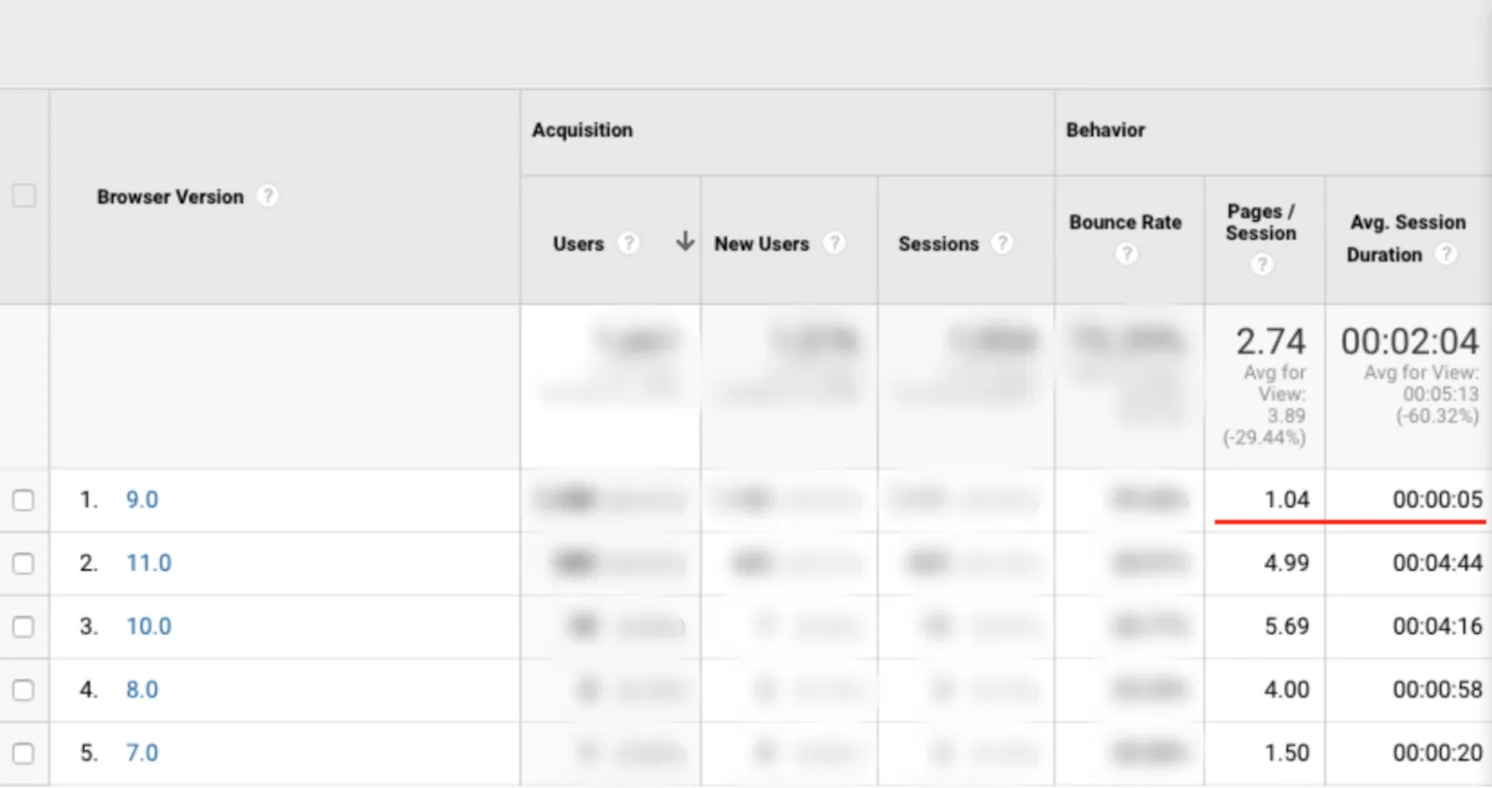Image resolution: width=1492 pixels, height=788 pixels.
Task: Toggle the select-all checkbox in the header
Action: point(25,195)
